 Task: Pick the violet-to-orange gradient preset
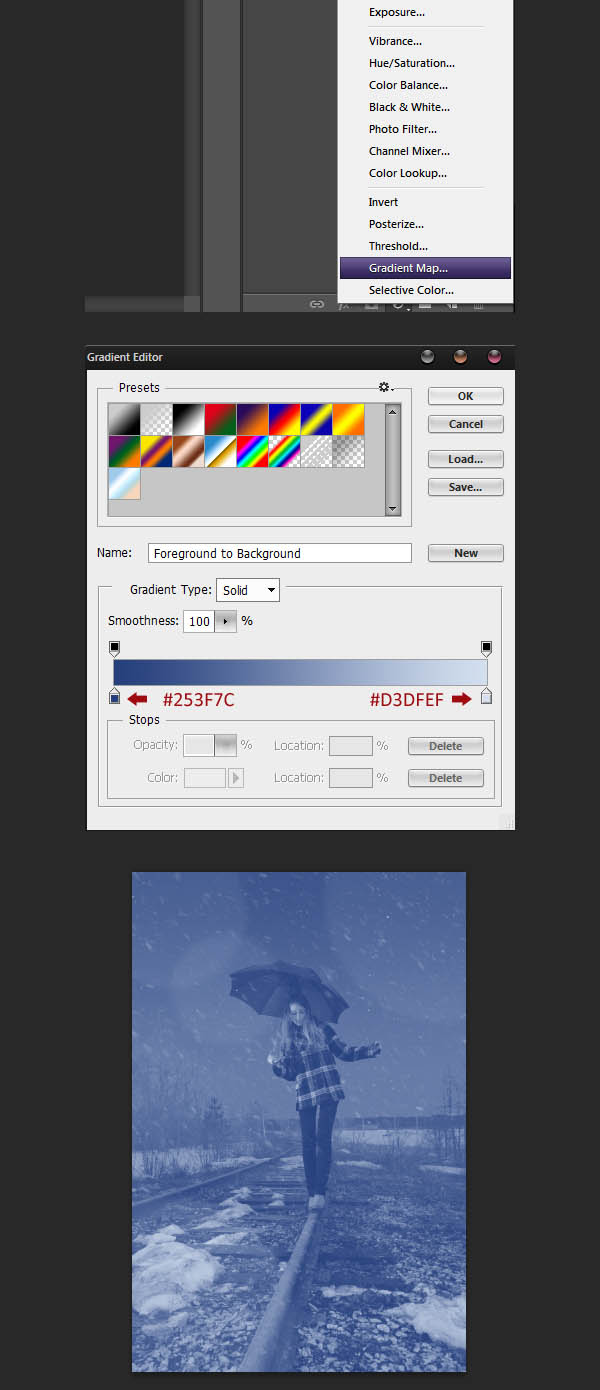pyautogui.click(x=253, y=420)
